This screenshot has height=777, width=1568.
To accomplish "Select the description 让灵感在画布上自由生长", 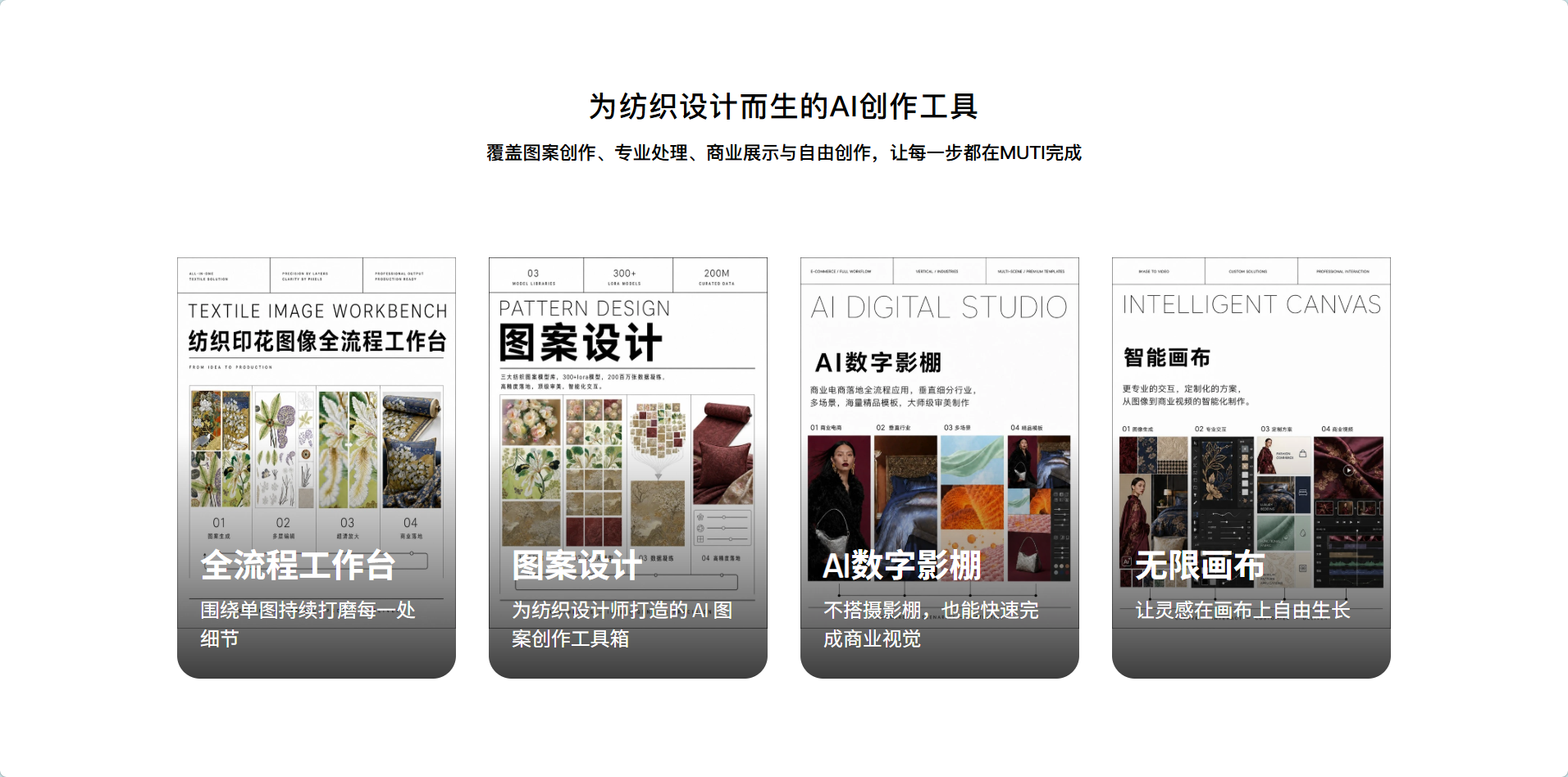I will (x=1242, y=611).
